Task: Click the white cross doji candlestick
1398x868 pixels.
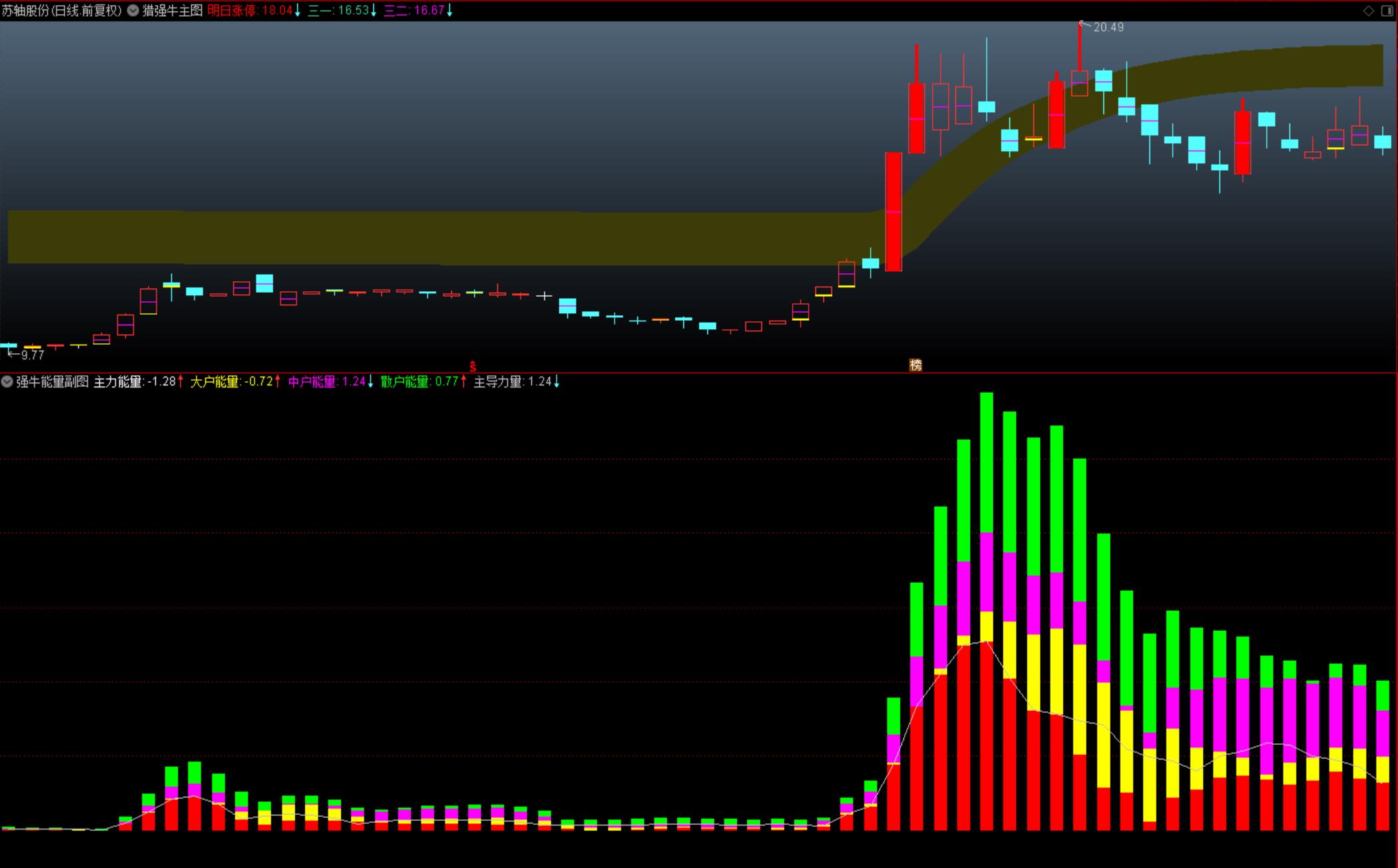Action: tap(544, 295)
